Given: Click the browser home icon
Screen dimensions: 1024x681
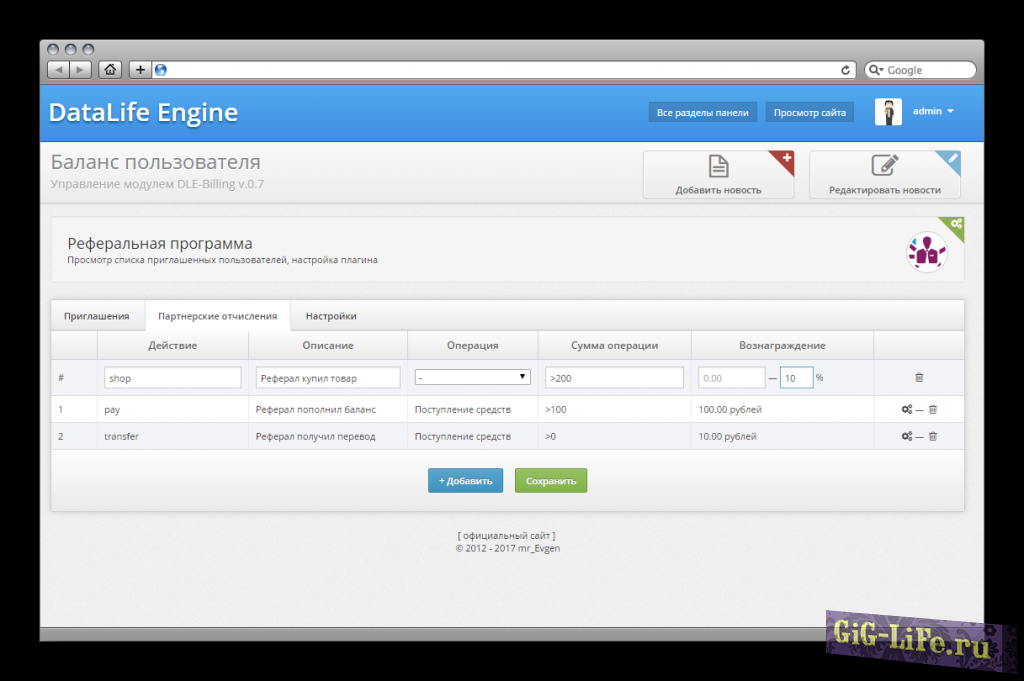Looking at the screenshot, I should 110,70.
